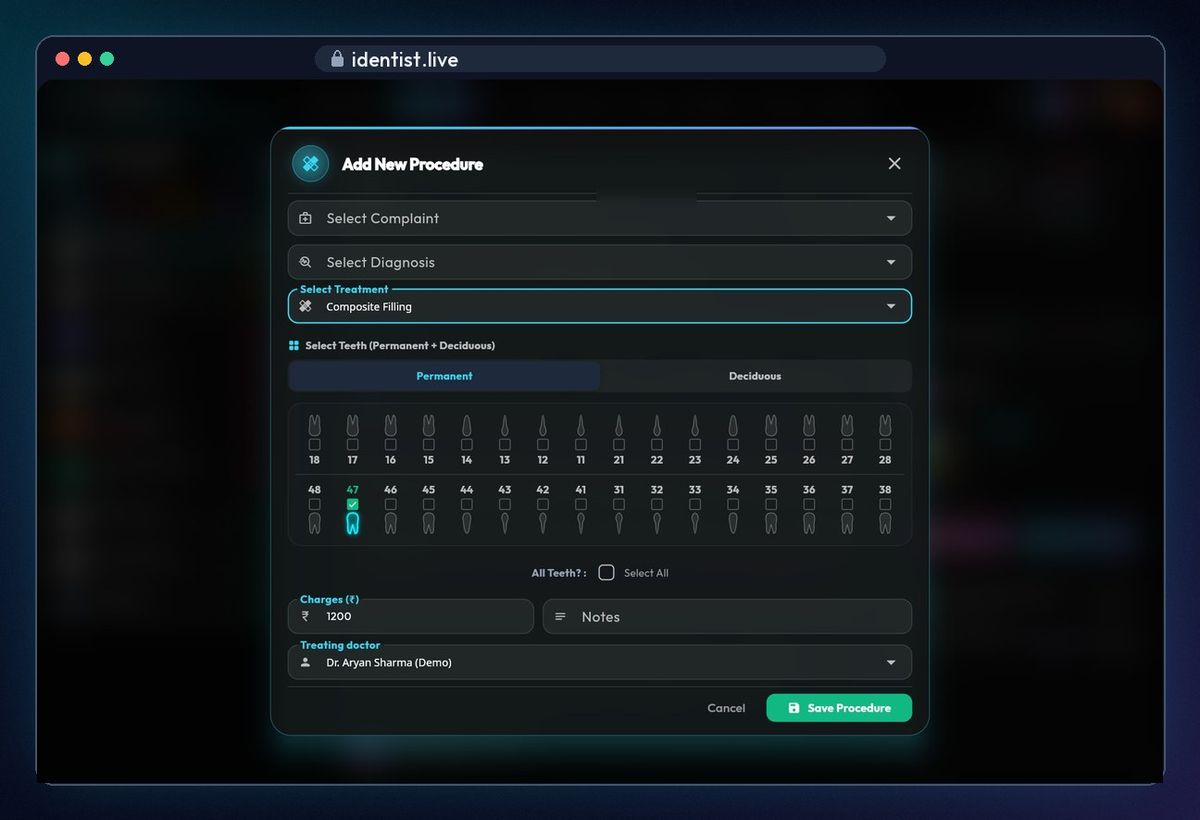Click tooth 18 molar icon
Viewport: 1200px width, 820px height.
[315, 425]
